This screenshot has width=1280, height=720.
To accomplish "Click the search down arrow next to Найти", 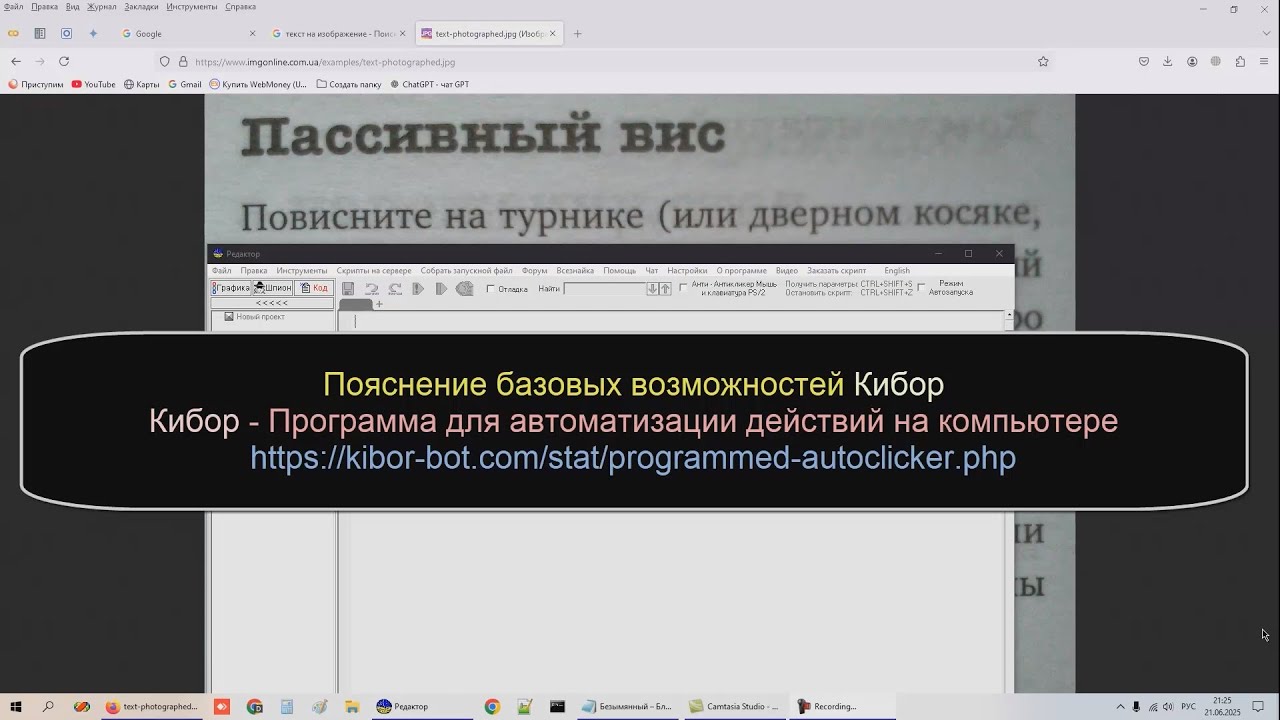I will coord(652,288).
